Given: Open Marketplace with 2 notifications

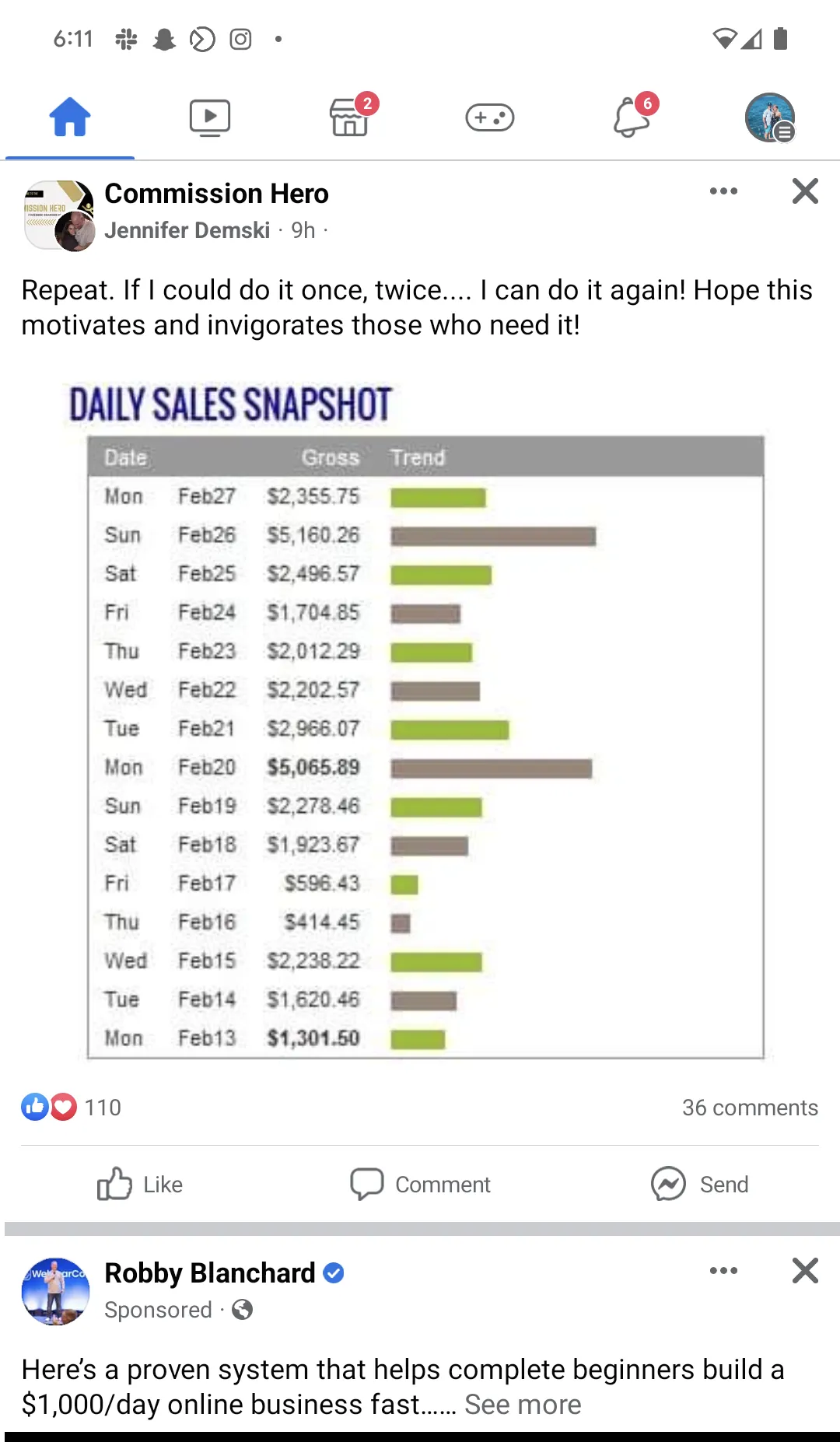Looking at the screenshot, I should 350,117.
